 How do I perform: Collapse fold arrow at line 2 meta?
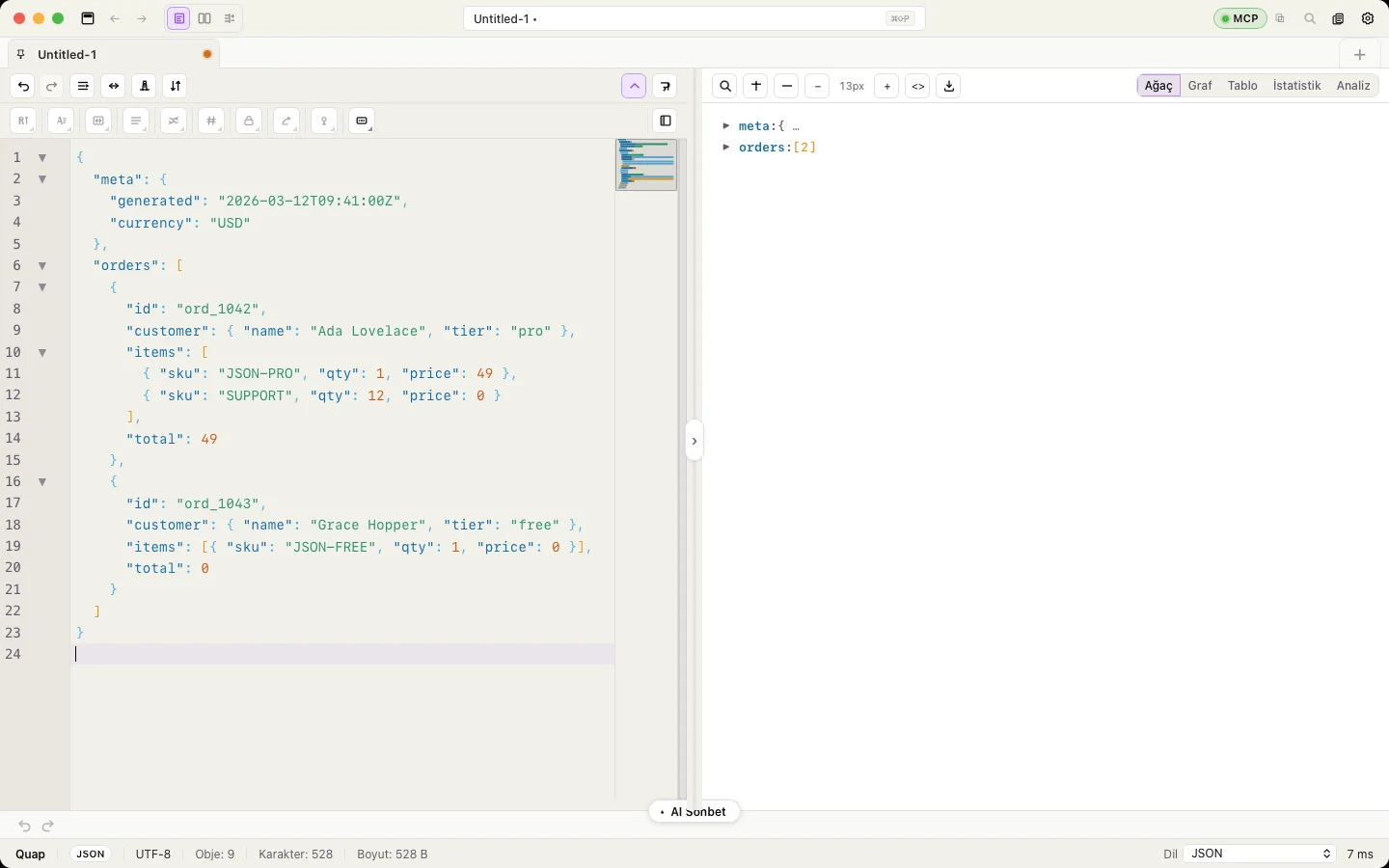(42, 179)
